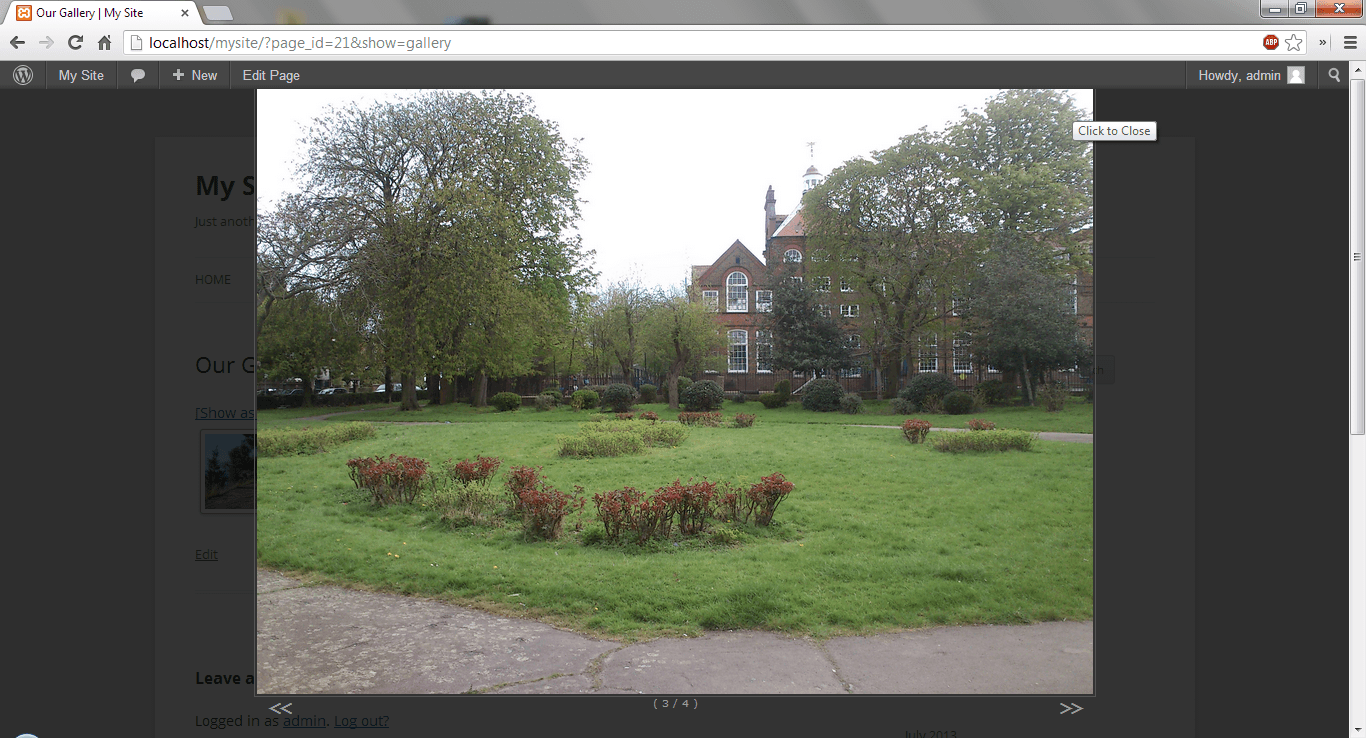
Task: Open the comments bubble icon
Action: click(138, 75)
